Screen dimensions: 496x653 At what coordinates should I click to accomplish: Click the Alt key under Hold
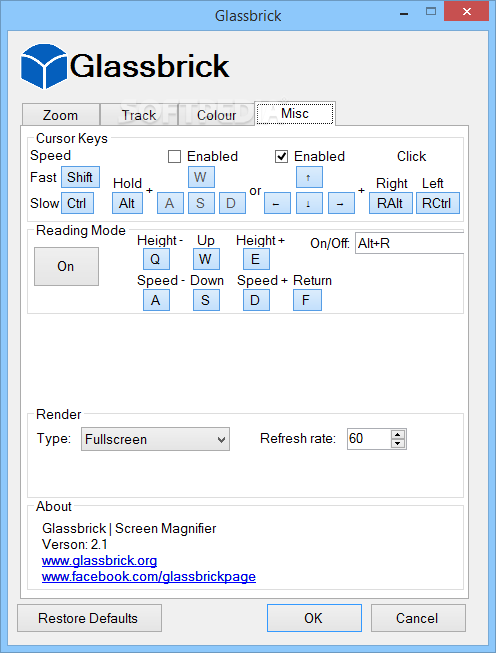tap(127, 203)
